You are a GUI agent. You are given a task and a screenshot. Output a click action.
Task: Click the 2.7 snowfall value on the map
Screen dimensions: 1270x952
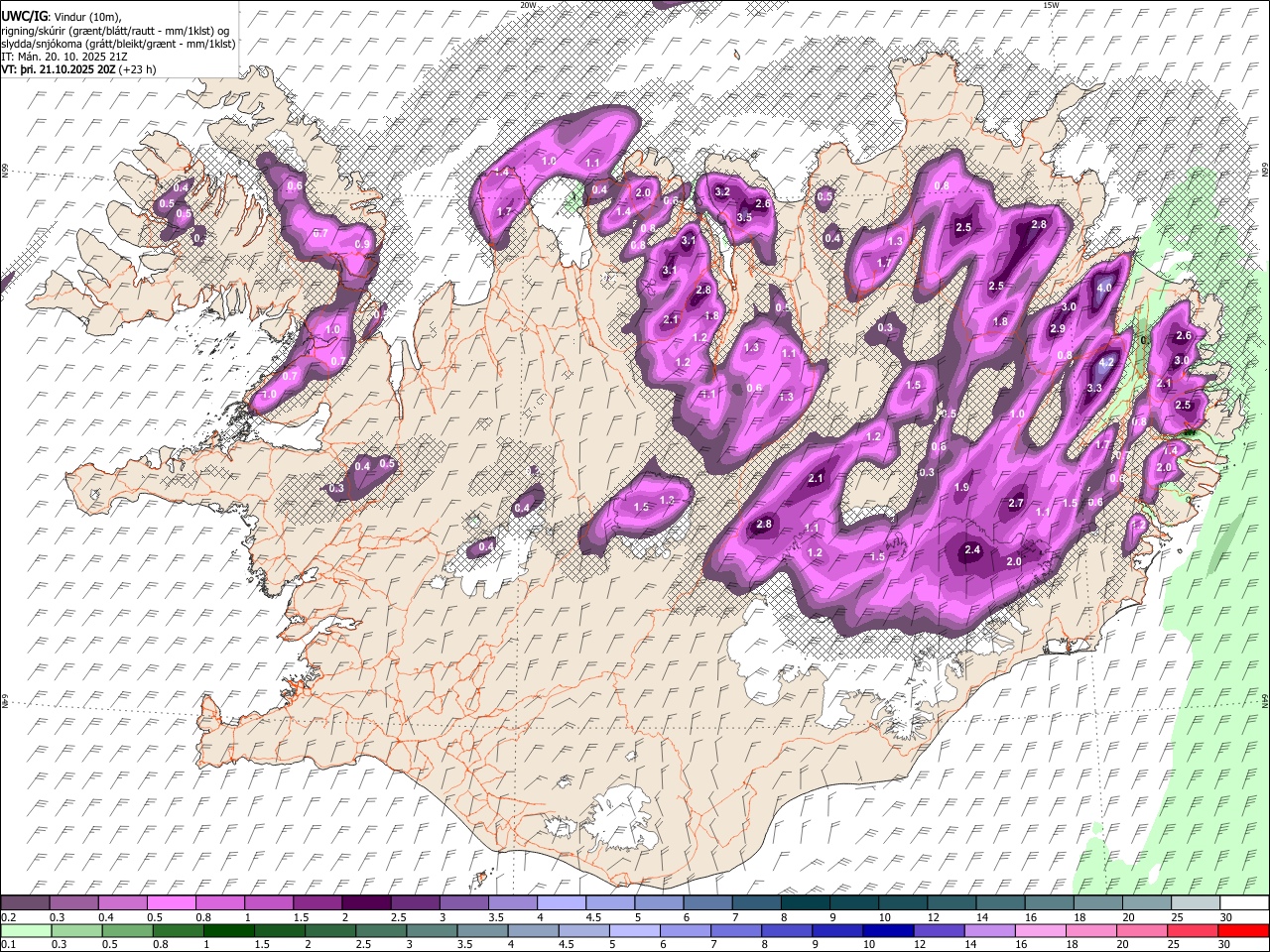(1016, 504)
